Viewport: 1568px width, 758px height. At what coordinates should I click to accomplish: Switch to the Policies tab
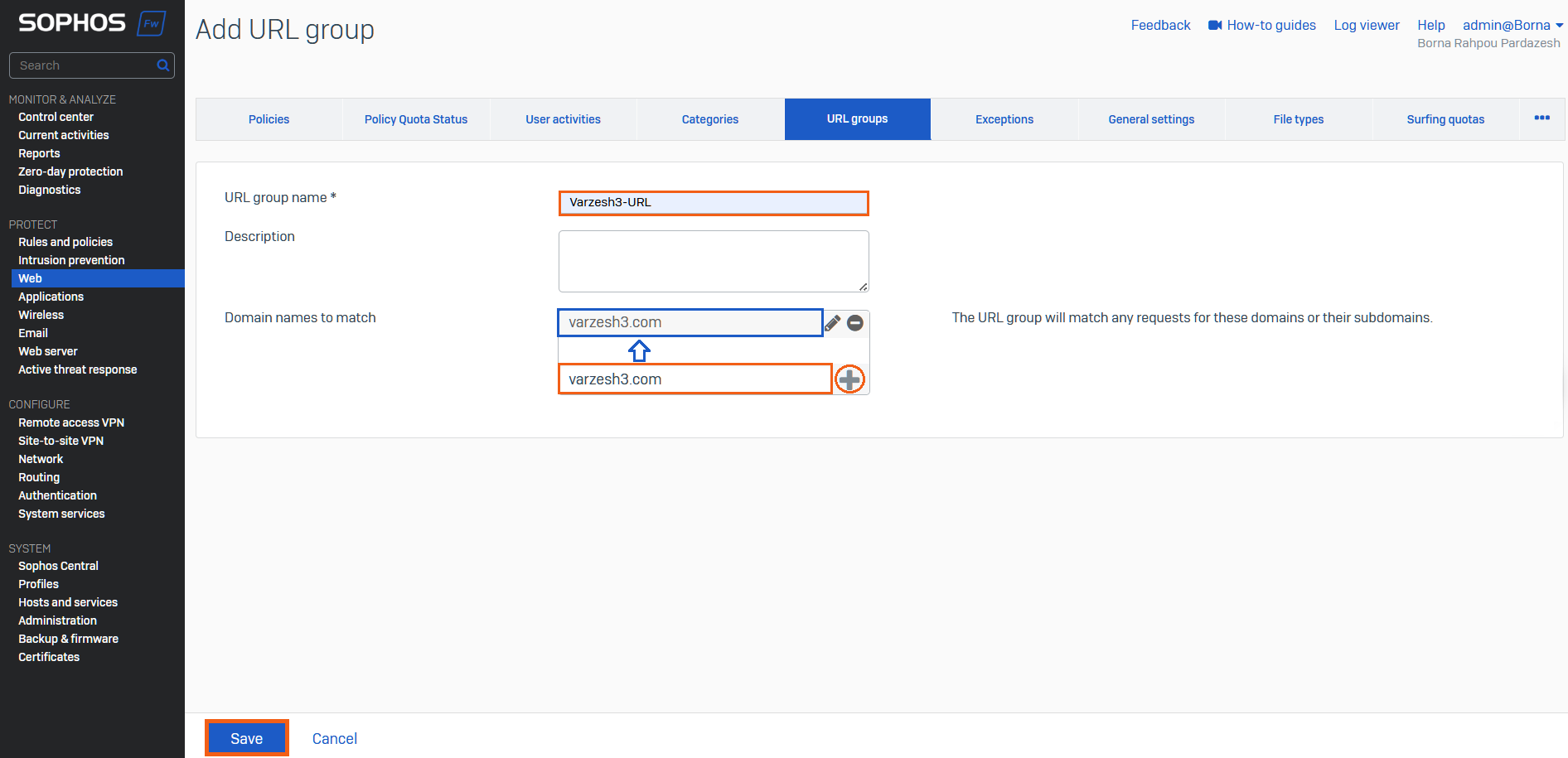click(269, 119)
